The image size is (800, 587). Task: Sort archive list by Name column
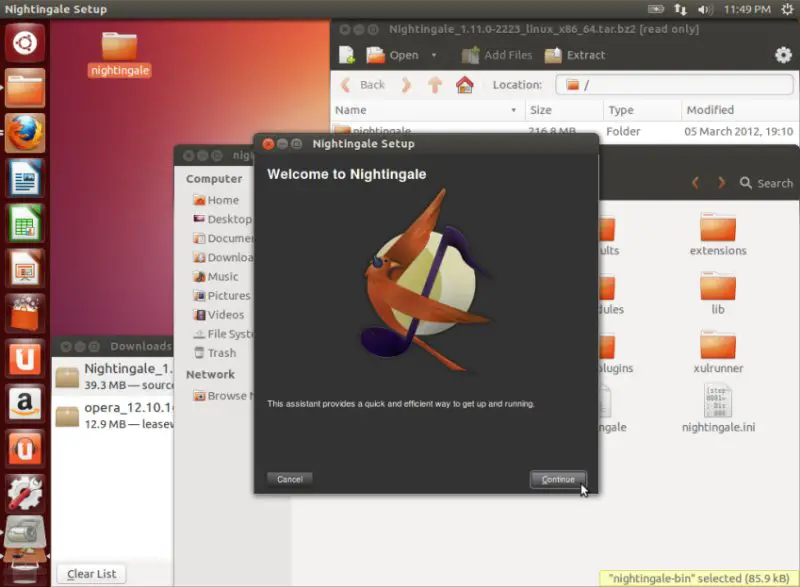pos(427,110)
